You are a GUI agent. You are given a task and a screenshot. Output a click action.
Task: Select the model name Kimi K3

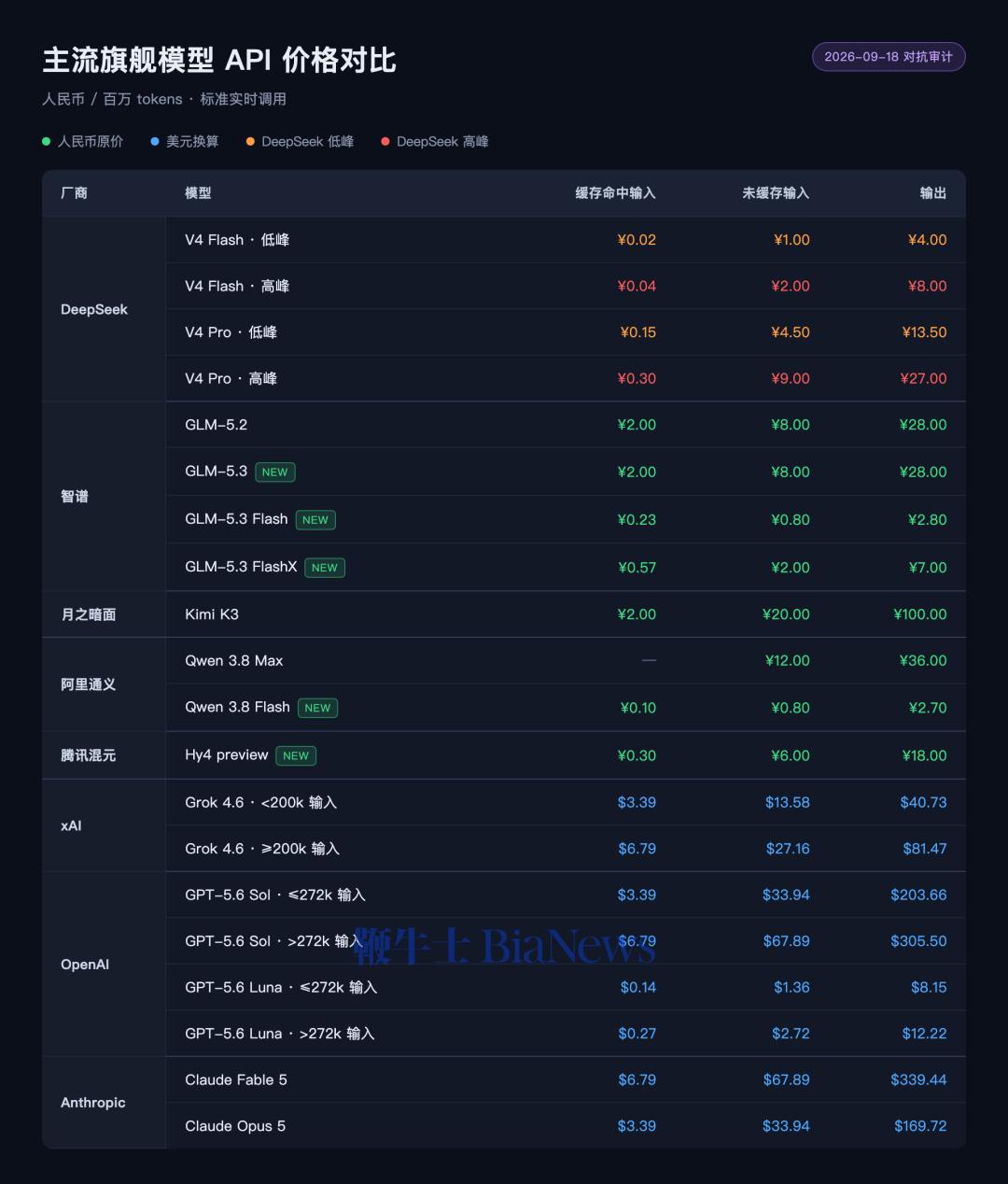coord(212,614)
